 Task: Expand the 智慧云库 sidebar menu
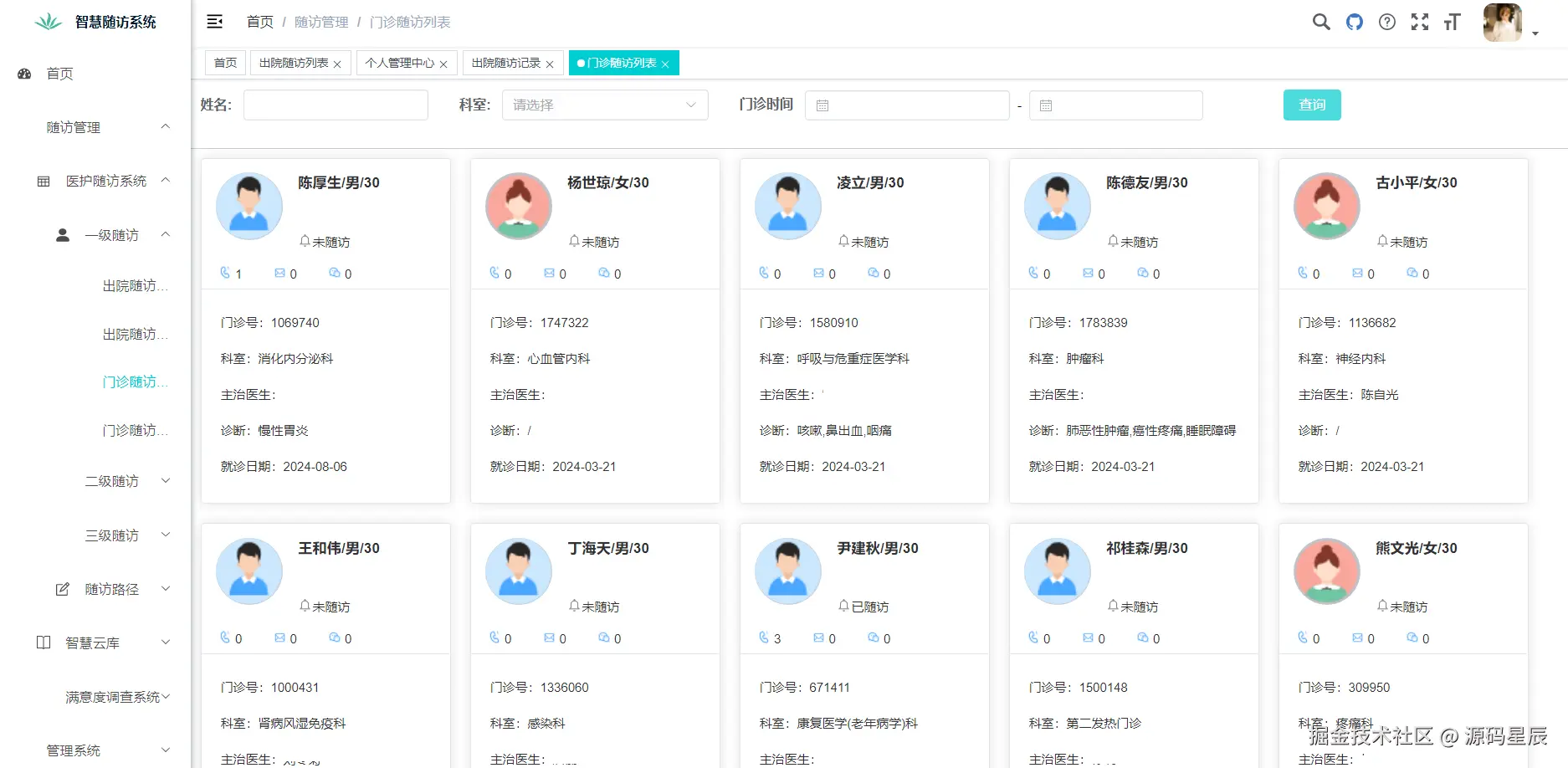[95, 643]
